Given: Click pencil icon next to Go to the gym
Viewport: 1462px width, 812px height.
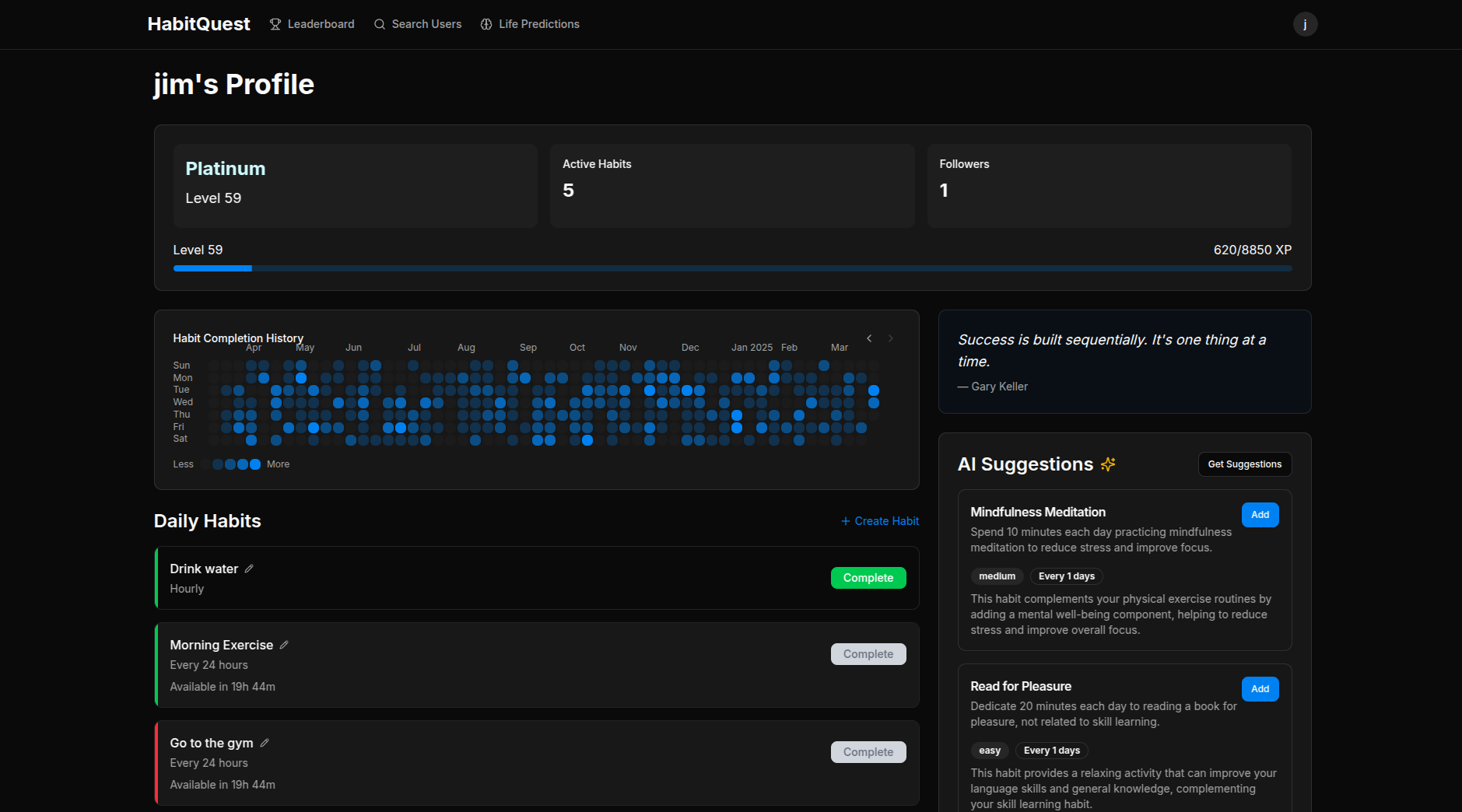Looking at the screenshot, I should (x=265, y=743).
